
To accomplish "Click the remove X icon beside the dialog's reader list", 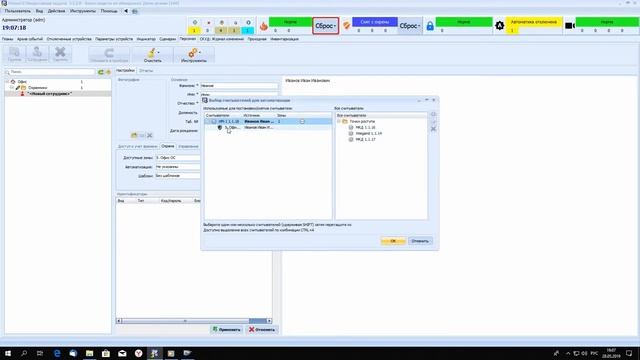I will coord(433,129).
